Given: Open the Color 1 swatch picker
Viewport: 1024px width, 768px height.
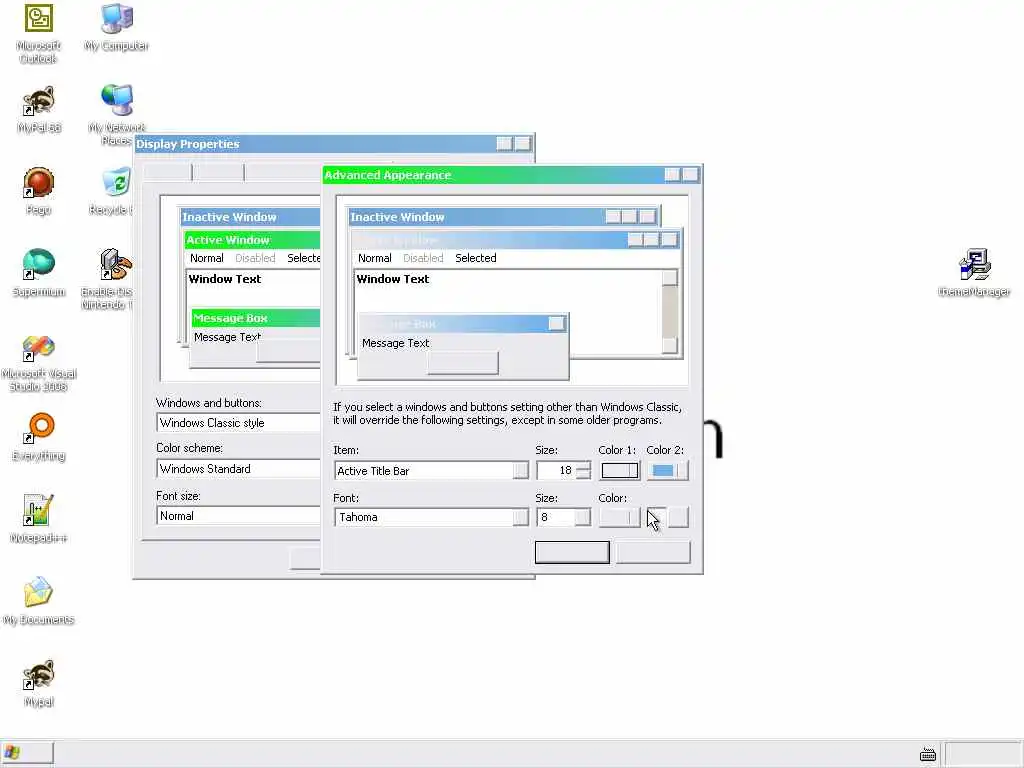Looking at the screenshot, I should click(x=620, y=471).
